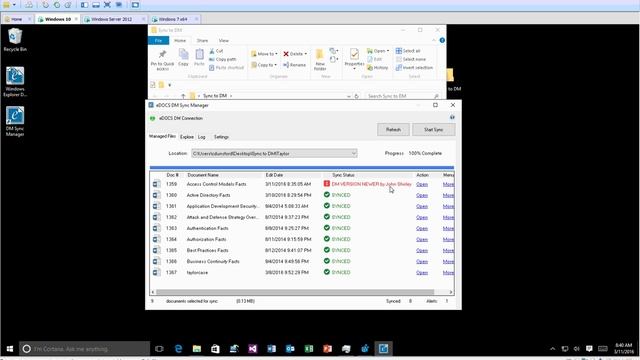Click Invert selection in Explorer ribbon
The height and width of the screenshot is (360, 640).
[414, 68]
